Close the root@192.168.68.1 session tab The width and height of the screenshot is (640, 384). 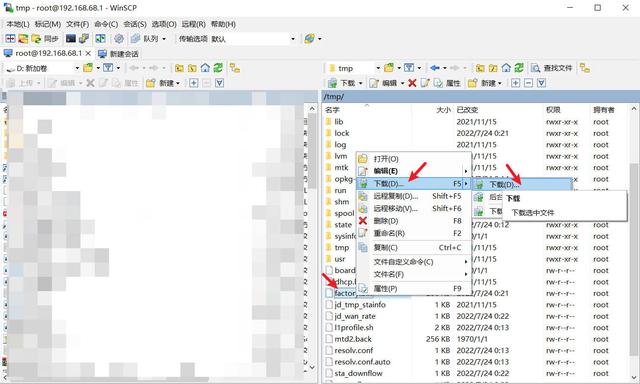88,53
